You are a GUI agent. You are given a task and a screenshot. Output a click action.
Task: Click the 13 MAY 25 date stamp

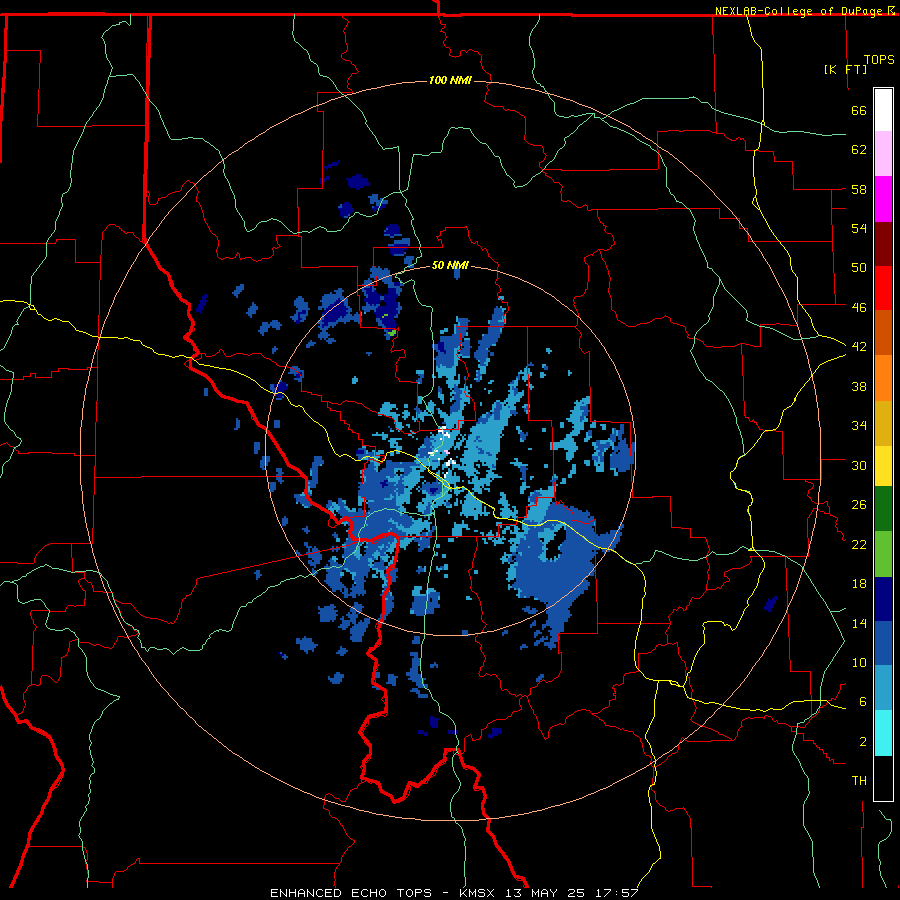[545, 893]
